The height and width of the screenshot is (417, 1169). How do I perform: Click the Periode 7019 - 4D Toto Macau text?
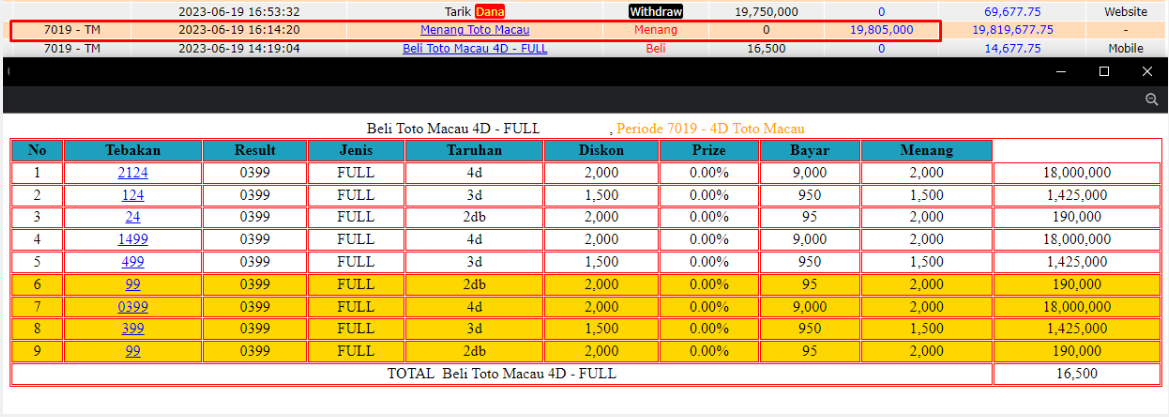(710, 128)
